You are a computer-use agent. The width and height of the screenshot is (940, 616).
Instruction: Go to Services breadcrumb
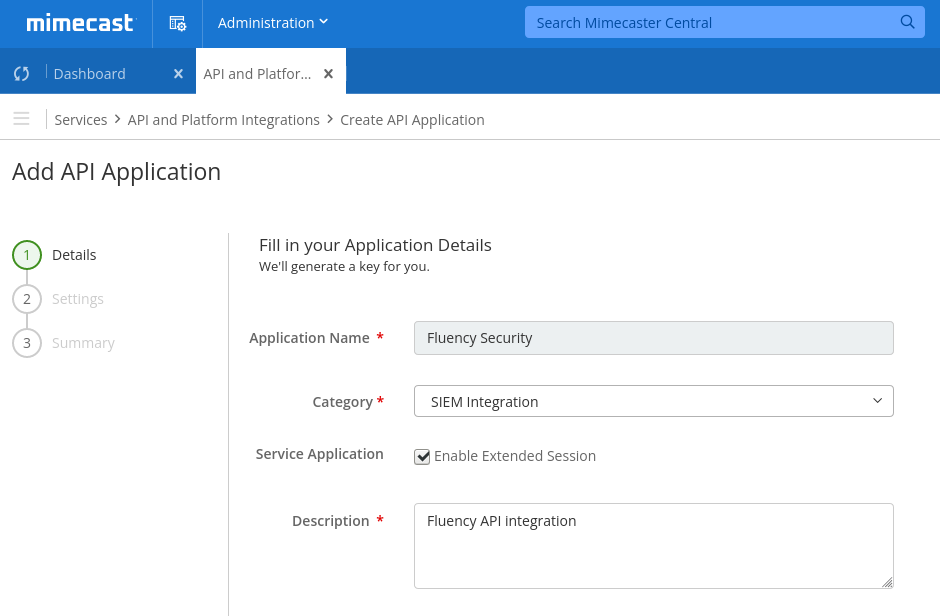click(x=81, y=120)
